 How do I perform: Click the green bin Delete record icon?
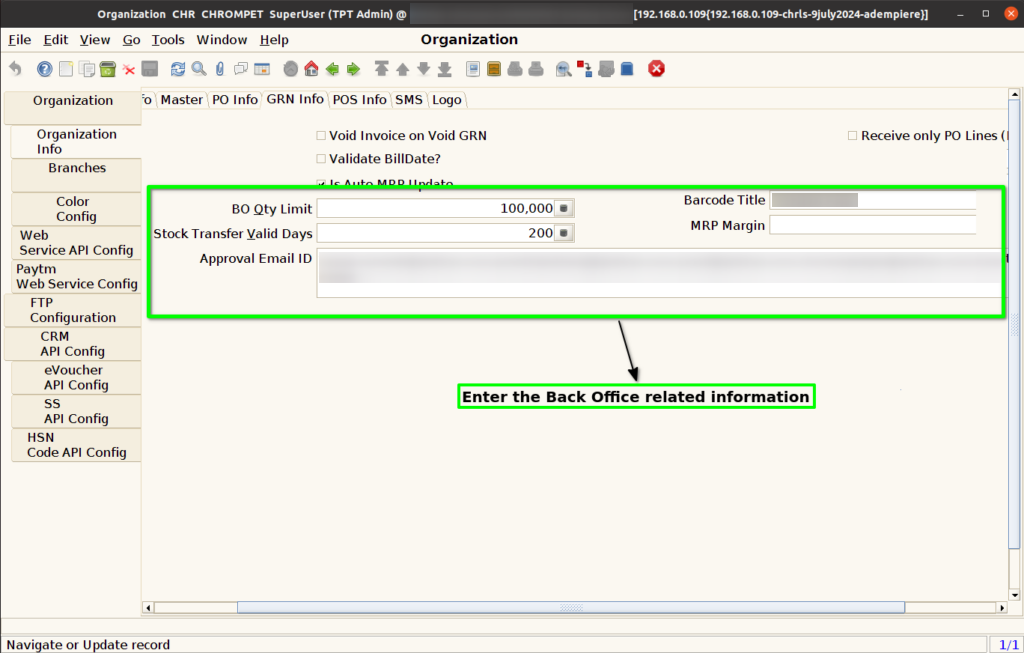click(108, 69)
